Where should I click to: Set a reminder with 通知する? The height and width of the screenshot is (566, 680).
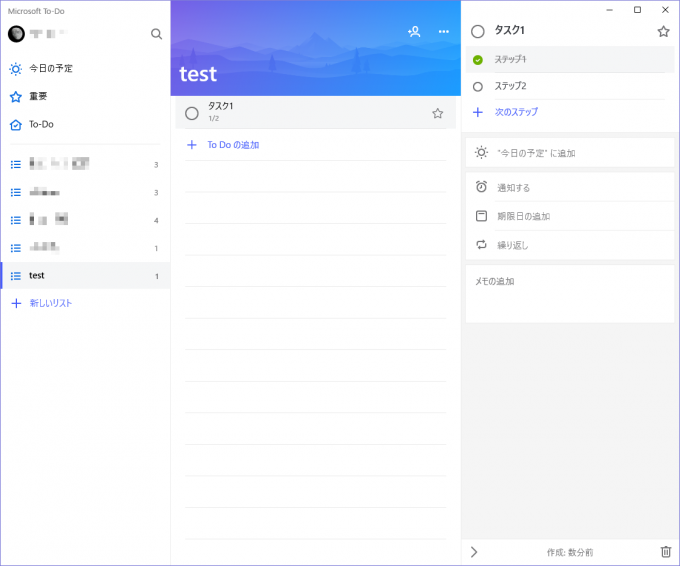(569, 187)
